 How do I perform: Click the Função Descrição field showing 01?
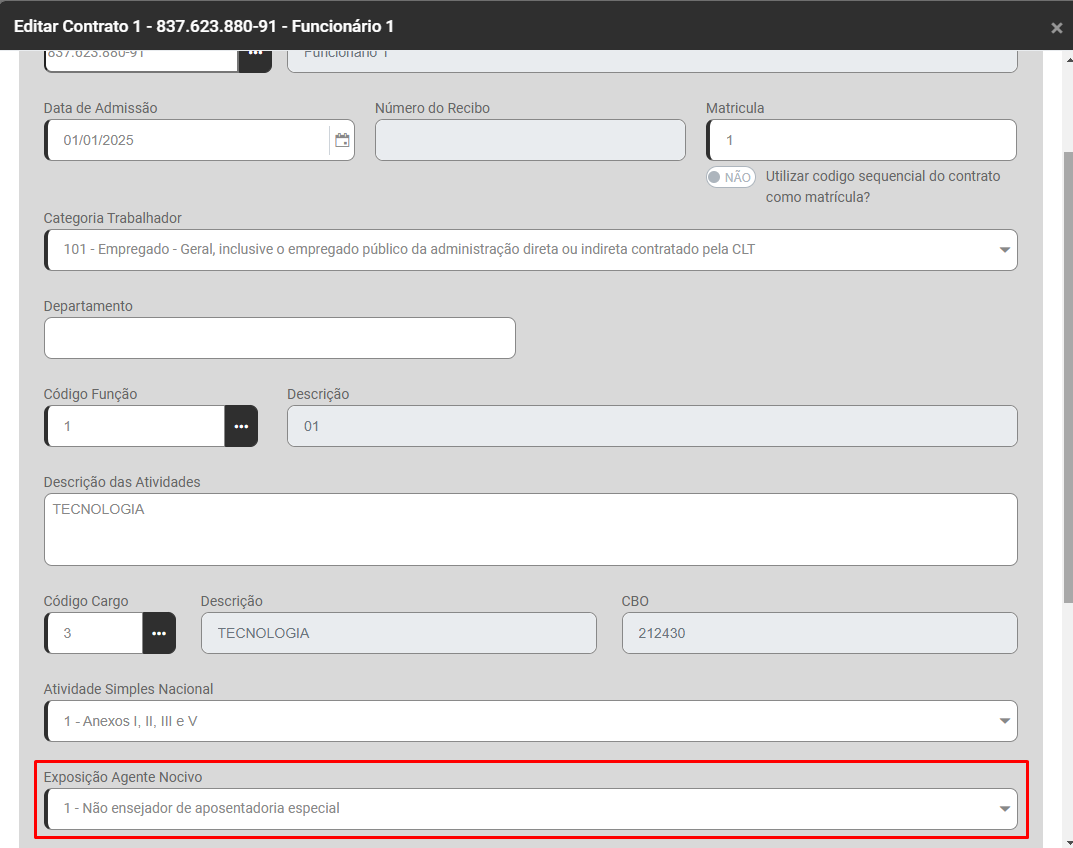(x=652, y=426)
